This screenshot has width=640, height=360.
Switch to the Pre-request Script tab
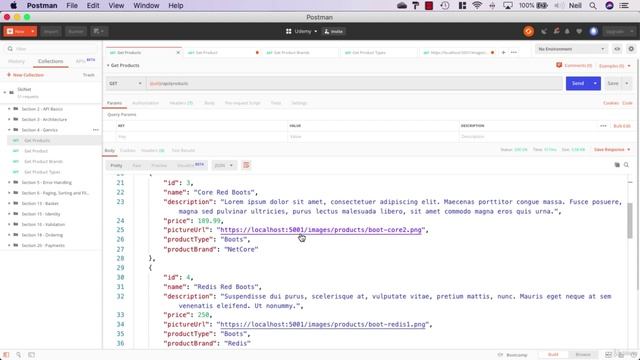click(242, 103)
